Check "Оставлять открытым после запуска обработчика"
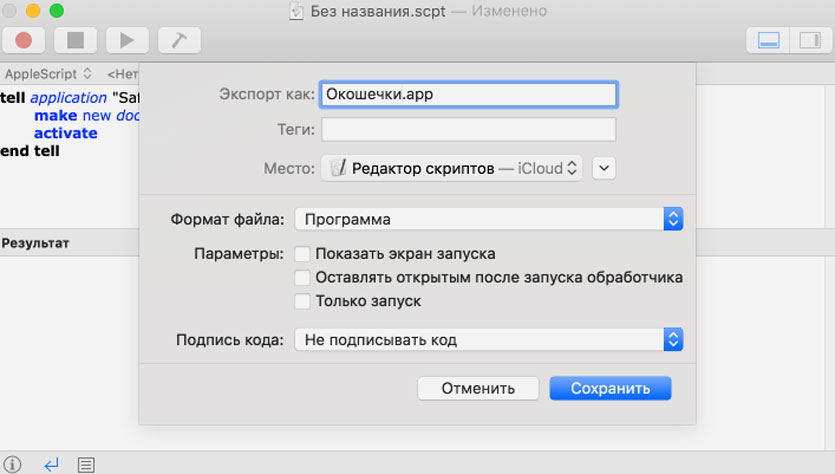The height and width of the screenshot is (474, 835). [303, 277]
